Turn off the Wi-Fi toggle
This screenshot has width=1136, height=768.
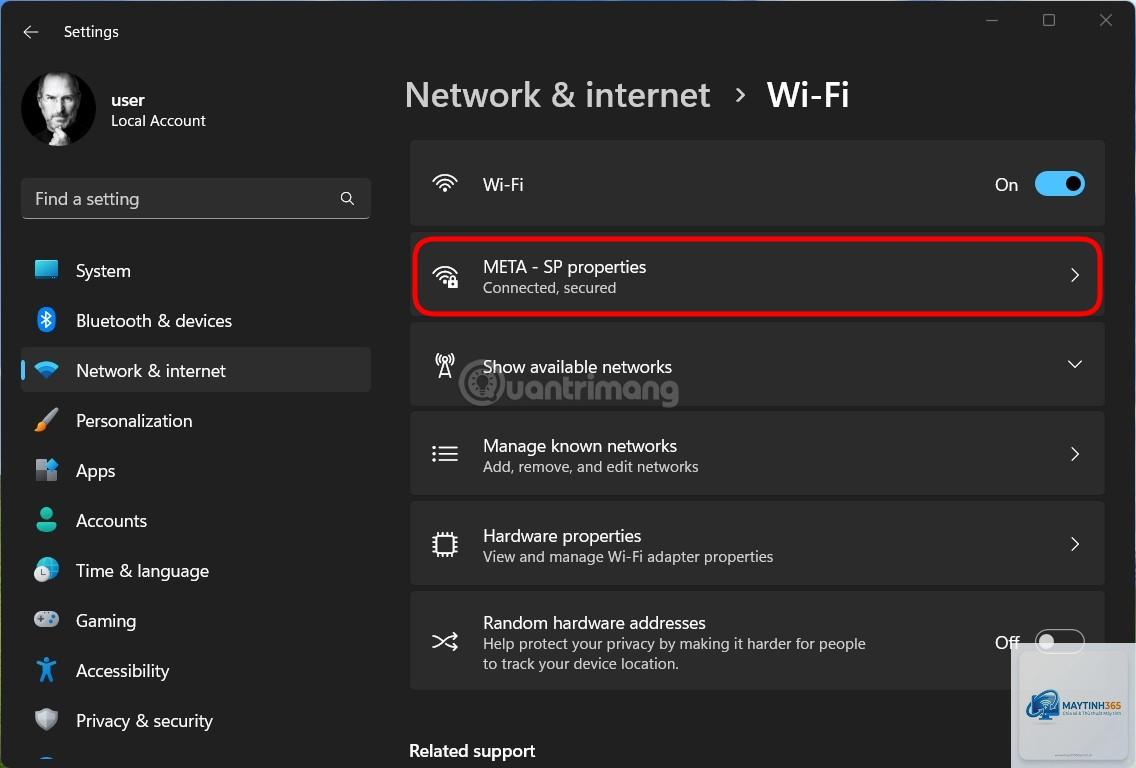pyautogui.click(x=1059, y=184)
